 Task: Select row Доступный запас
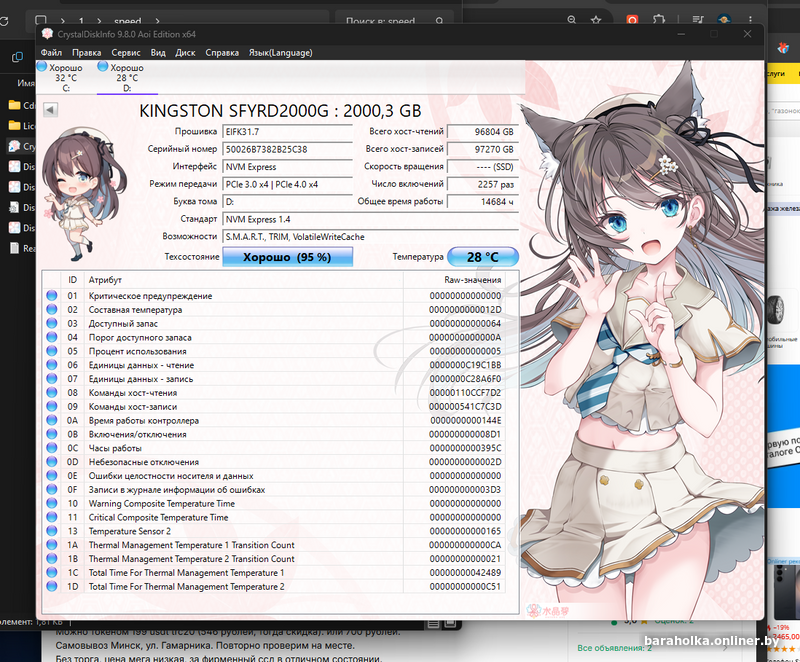tap(274, 323)
